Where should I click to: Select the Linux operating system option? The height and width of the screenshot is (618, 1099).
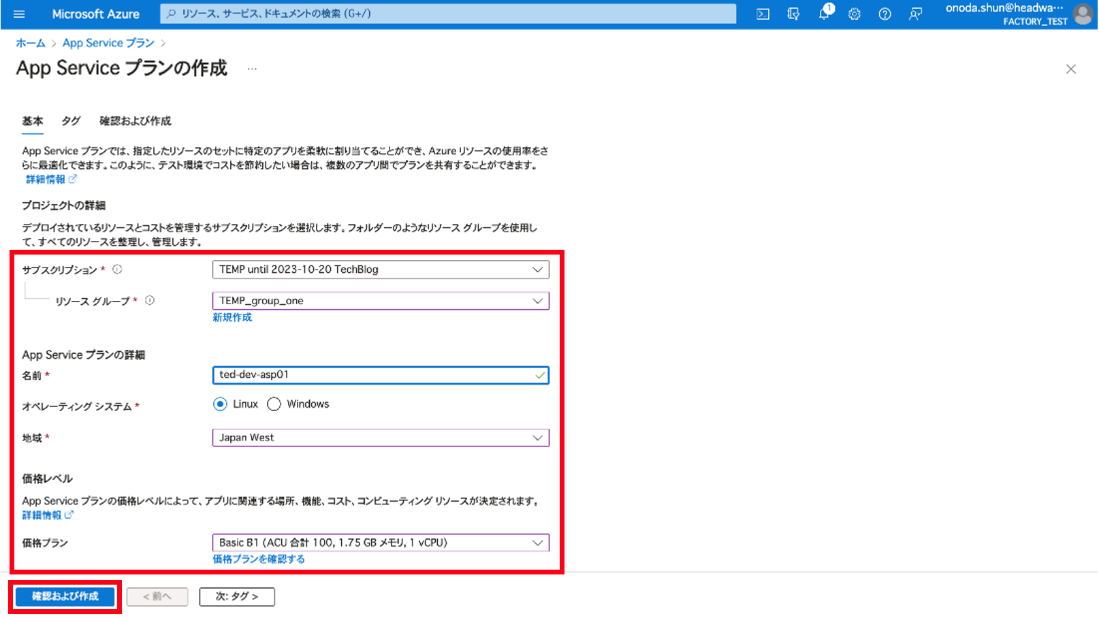(x=220, y=404)
